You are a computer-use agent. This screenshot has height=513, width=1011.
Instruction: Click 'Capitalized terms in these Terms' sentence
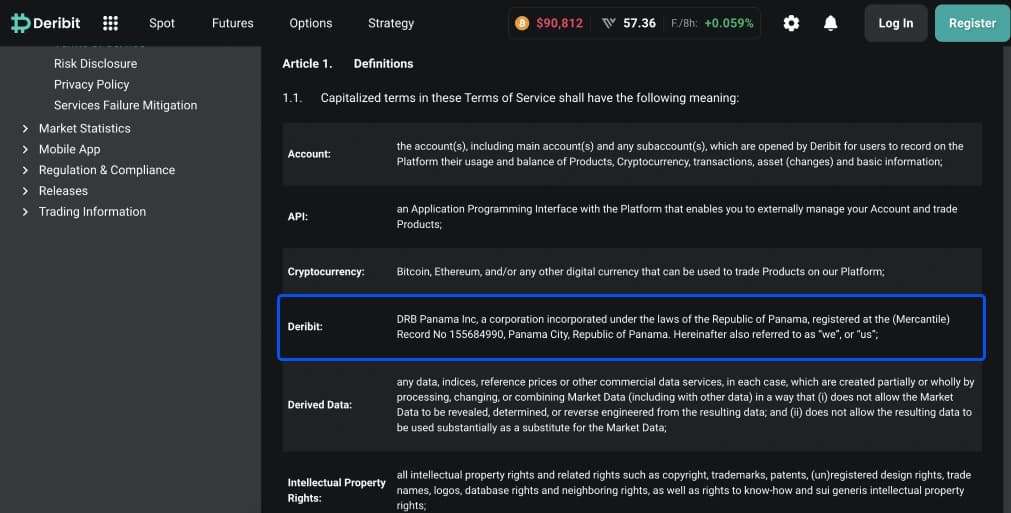[x=530, y=98]
